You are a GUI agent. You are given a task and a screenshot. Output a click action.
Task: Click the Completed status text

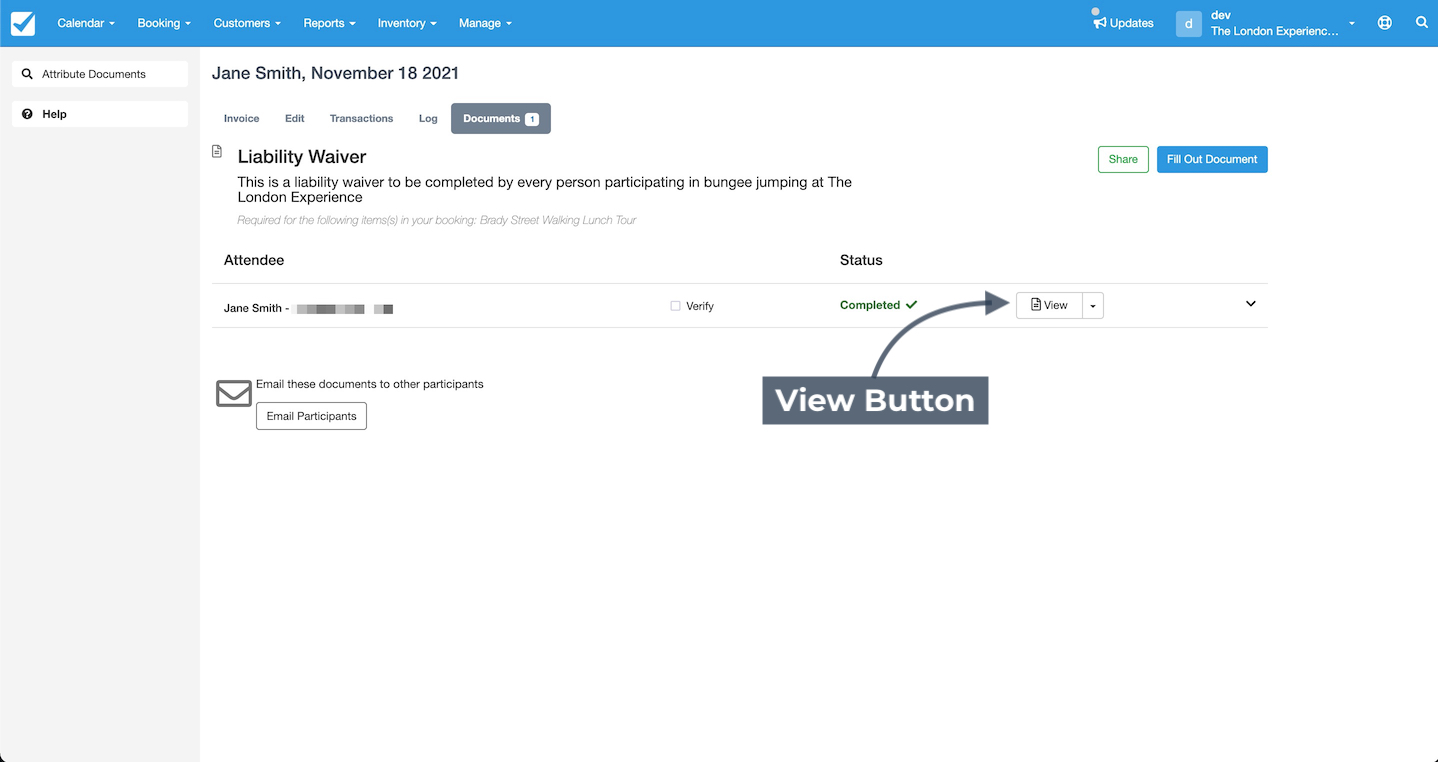(x=870, y=305)
